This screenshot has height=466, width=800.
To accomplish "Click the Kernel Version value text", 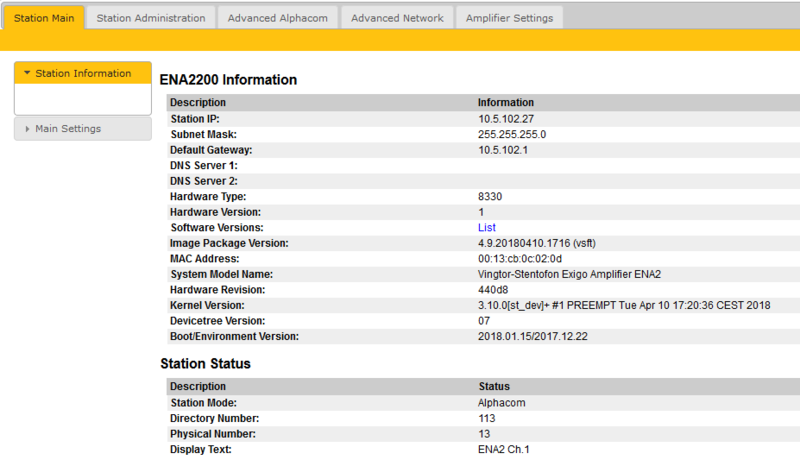I will coord(624,305).
